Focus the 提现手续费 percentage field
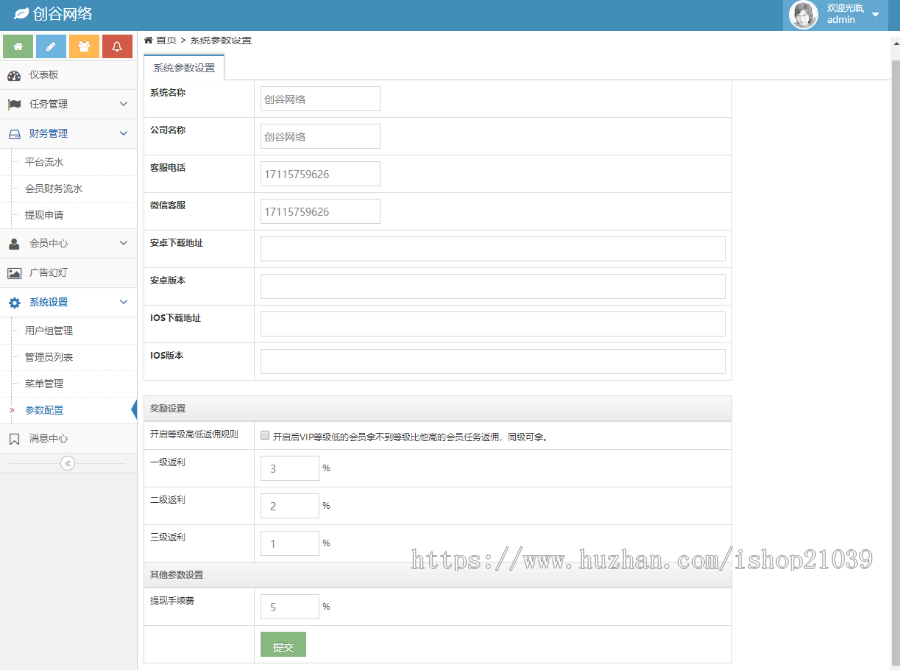The image size is (900, 670). click(x=290, y=607)
